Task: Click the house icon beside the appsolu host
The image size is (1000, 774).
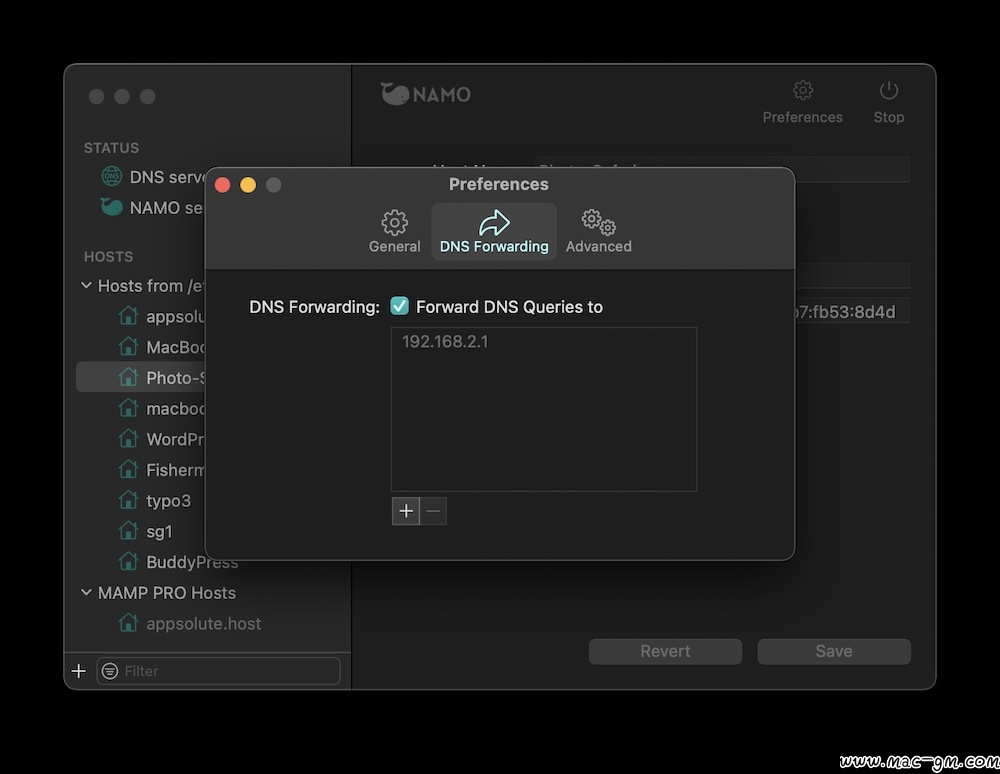Action: point(128,316)
